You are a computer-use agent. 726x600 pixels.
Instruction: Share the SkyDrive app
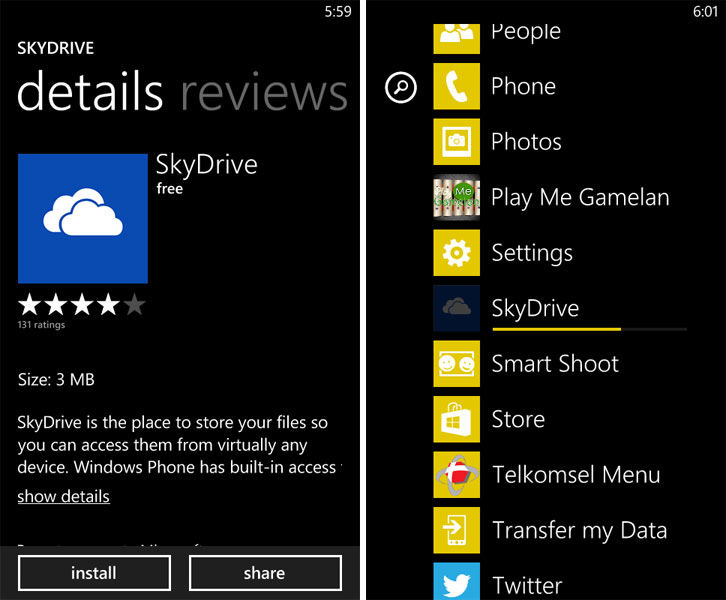(x=265, y=573)
